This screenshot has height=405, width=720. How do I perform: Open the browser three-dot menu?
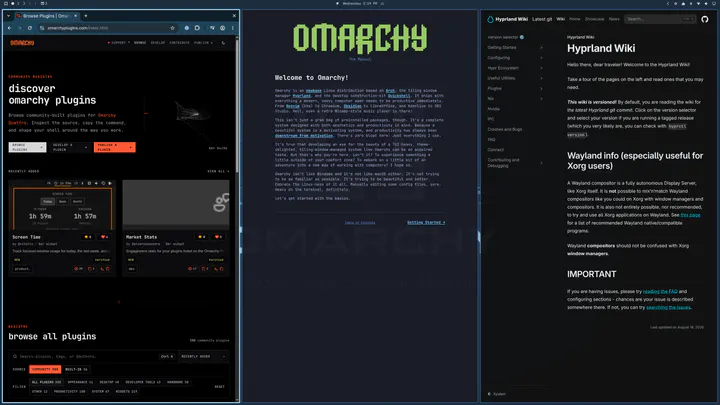pos(233,28)
